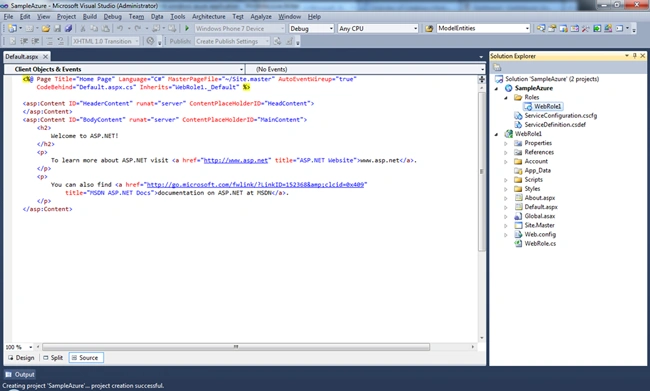Expand the Scripts folder
650x391 pixels.
pos(506,180)
